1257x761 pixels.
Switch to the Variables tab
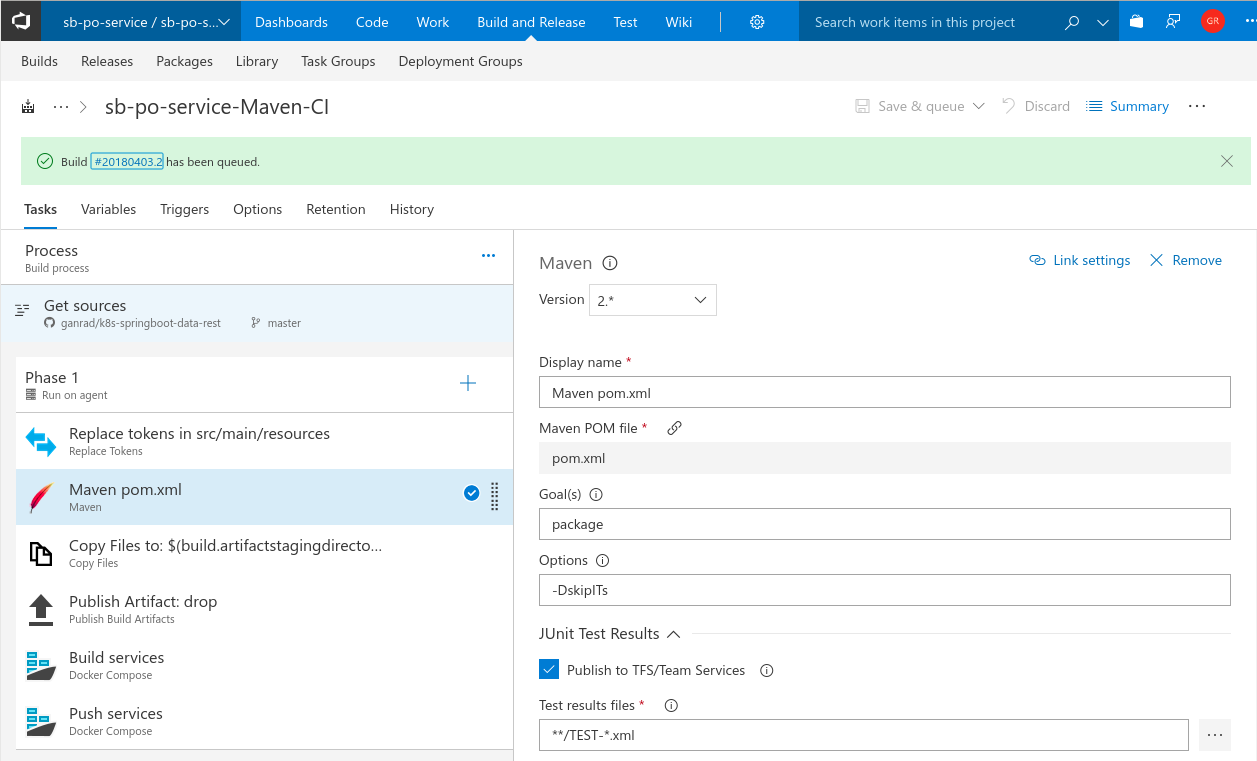108,209
